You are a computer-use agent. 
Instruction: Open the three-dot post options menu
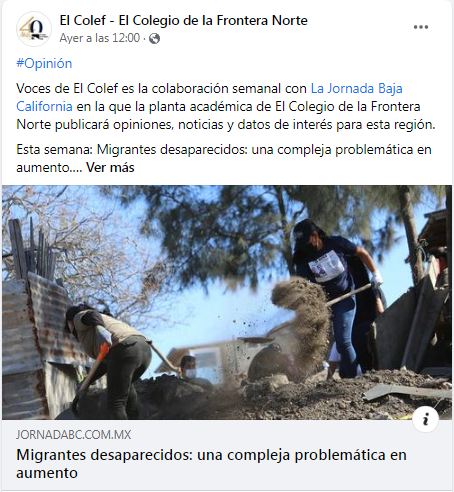pyautogui.click(x=421, y=27)
